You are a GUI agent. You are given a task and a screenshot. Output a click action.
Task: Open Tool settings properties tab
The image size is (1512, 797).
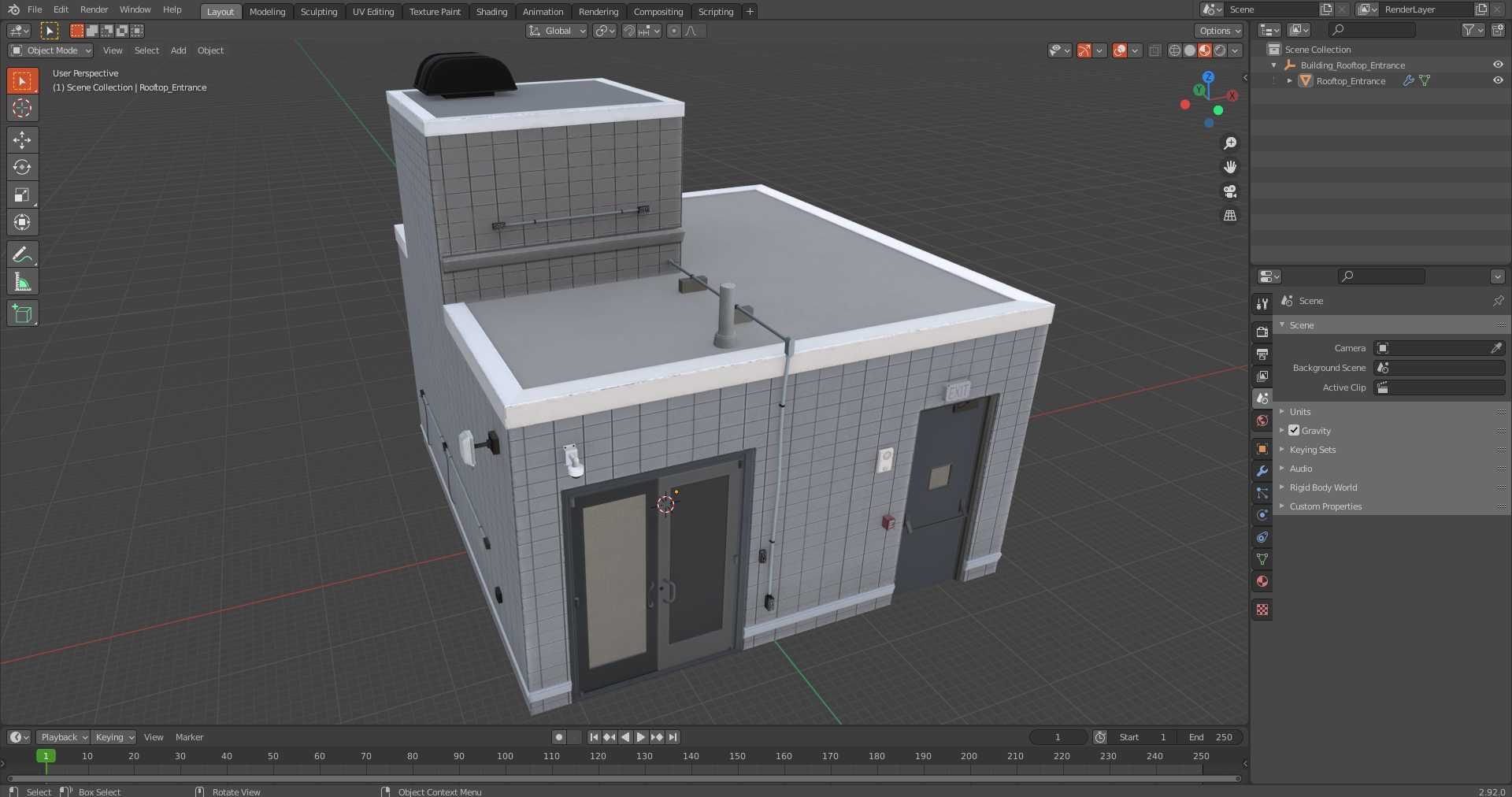coord(1262,303)
